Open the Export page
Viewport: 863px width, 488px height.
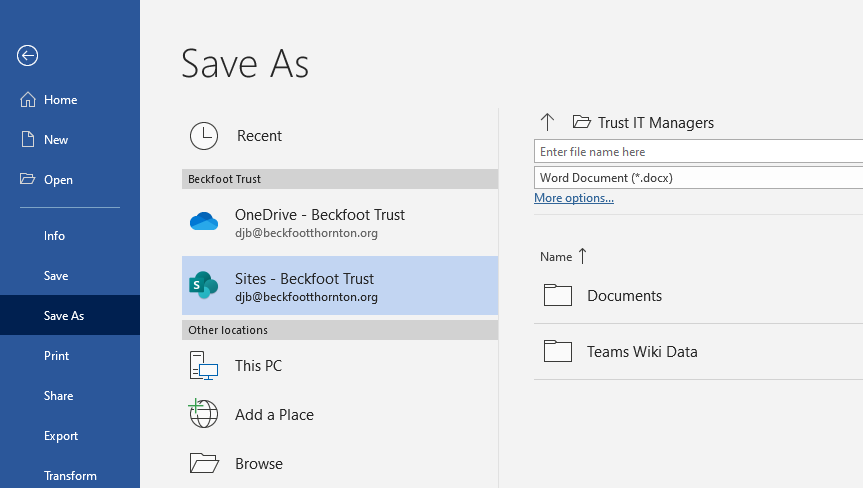70,436
